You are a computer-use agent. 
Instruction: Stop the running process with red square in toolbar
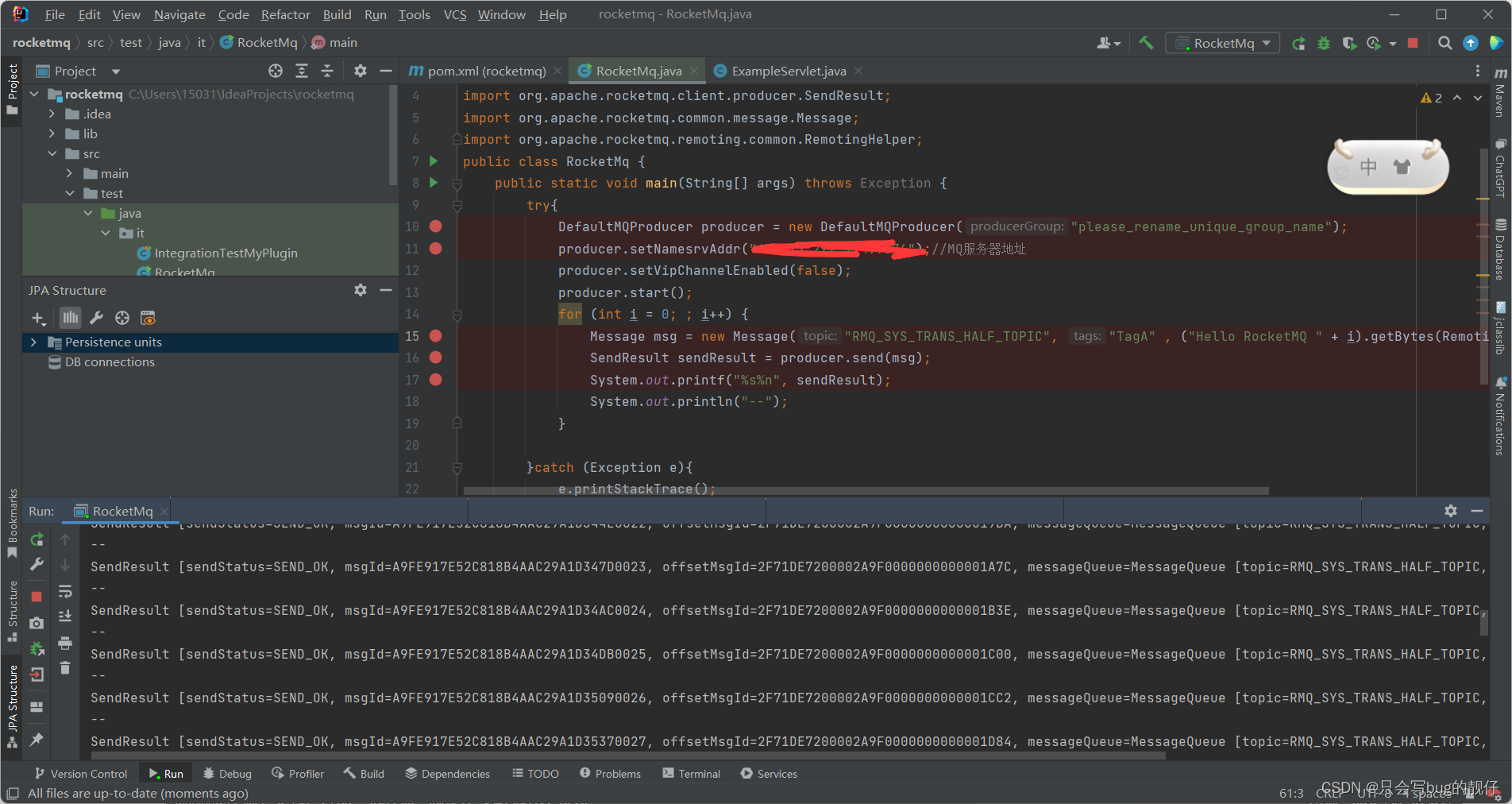coord(1413,43)
